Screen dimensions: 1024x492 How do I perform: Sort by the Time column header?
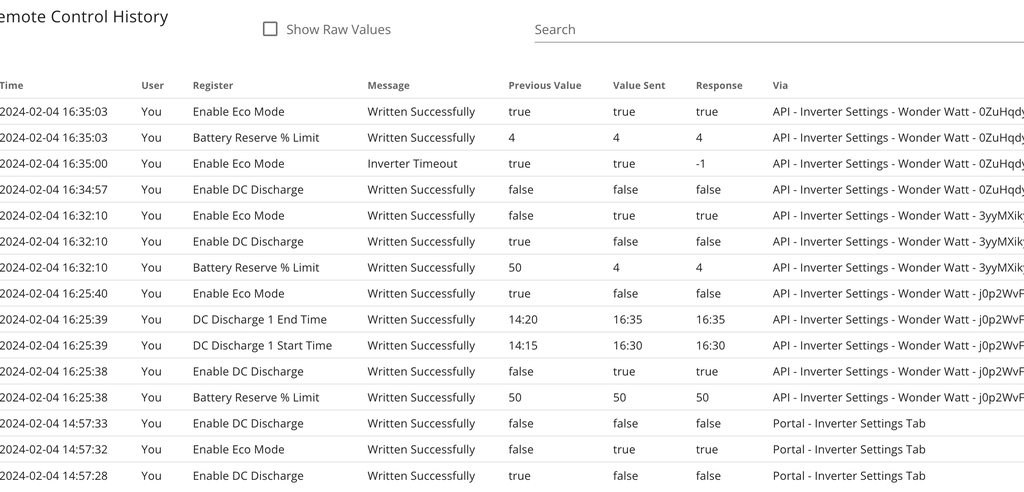pos(11,86)
